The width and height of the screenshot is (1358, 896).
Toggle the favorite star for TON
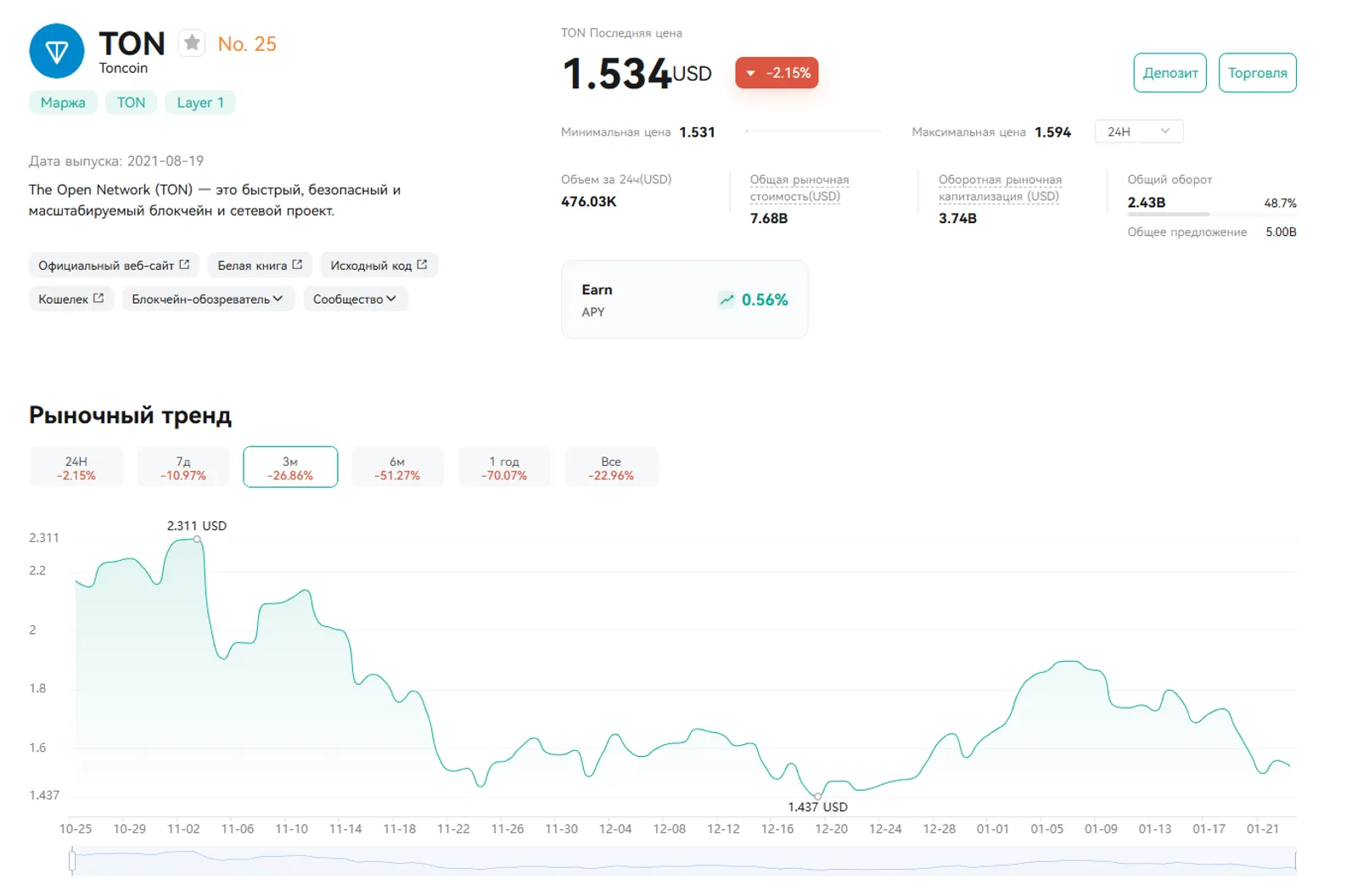pyautogui.click(x=193, y=42)
